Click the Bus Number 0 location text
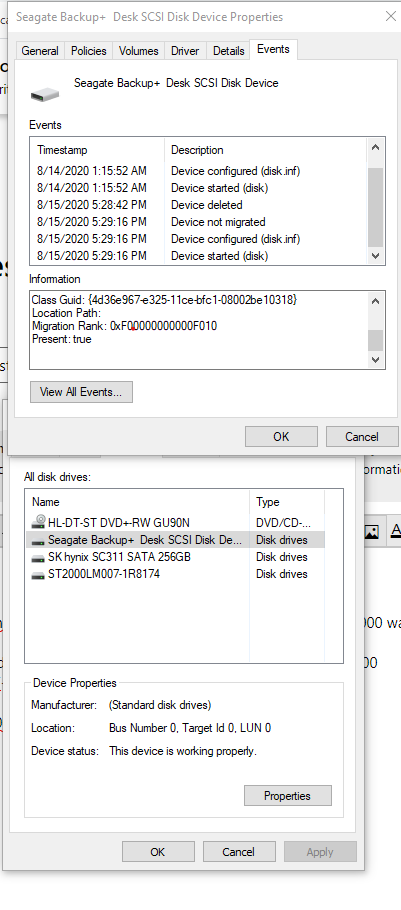Image resolution: width=401 pixels, height=910 pixels. pyautogui.click(x=190, y=728)
